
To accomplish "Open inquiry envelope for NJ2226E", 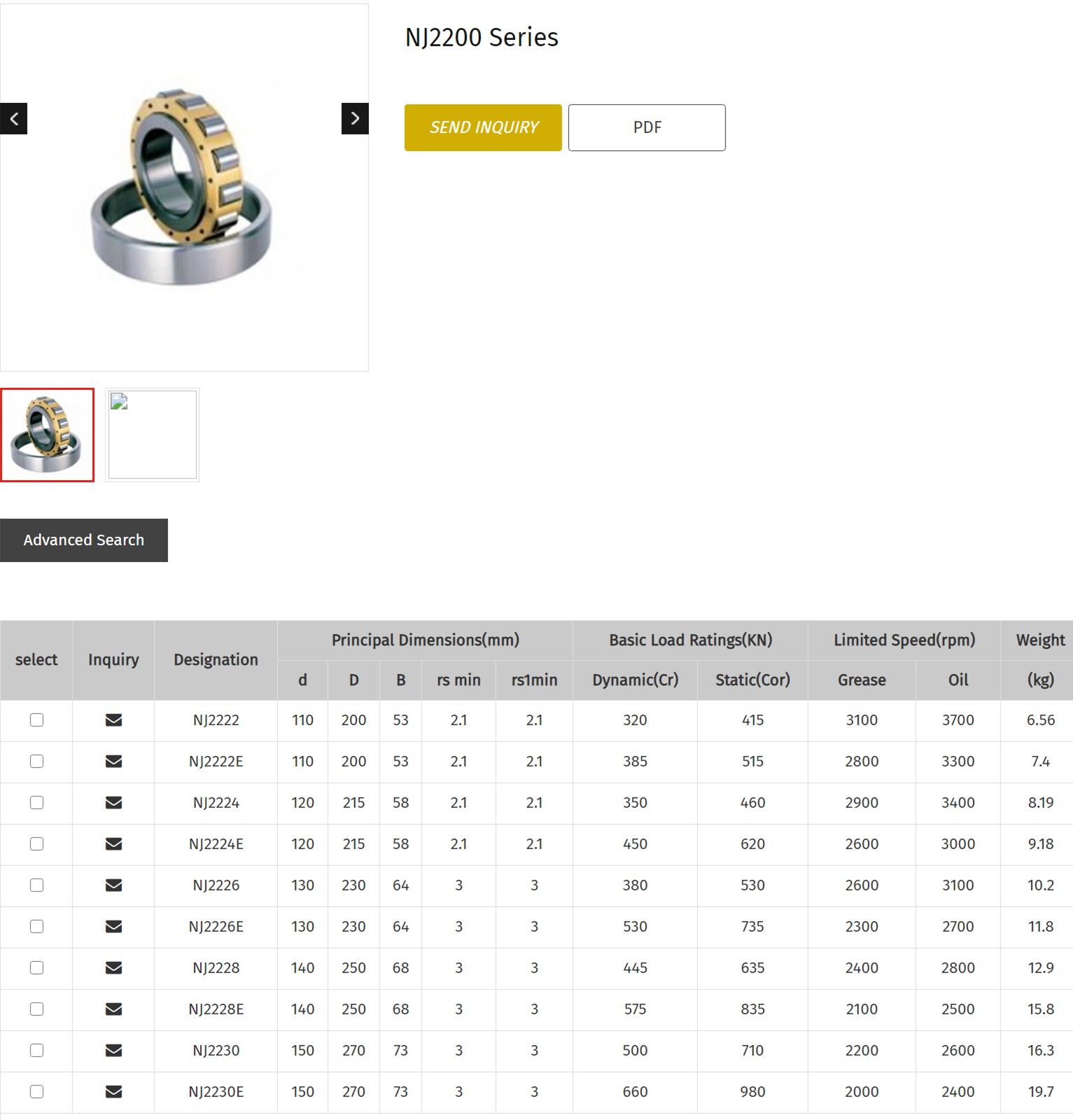I will [113, 927].
